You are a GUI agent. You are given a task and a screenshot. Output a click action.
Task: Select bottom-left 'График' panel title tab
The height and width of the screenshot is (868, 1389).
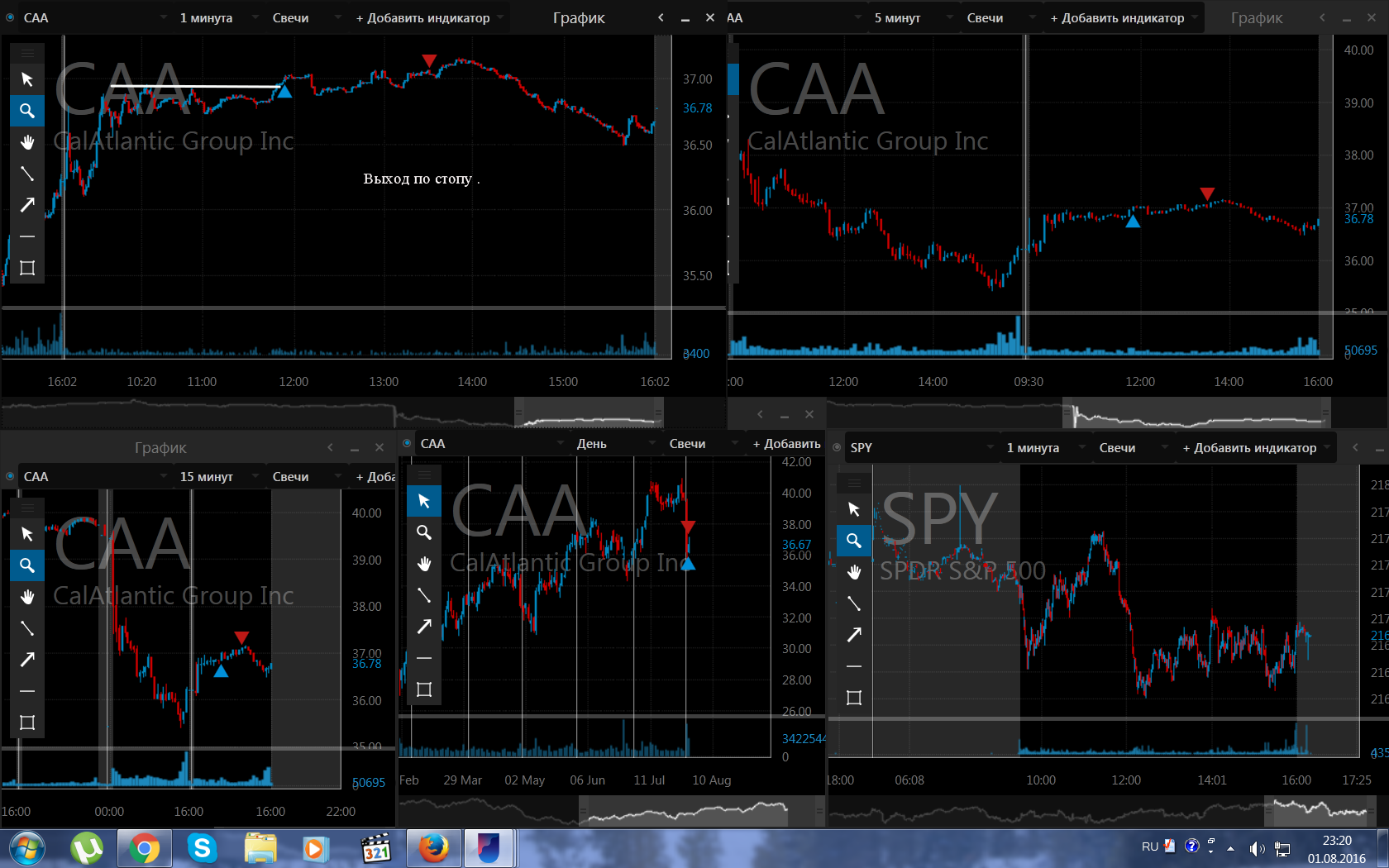160,447
